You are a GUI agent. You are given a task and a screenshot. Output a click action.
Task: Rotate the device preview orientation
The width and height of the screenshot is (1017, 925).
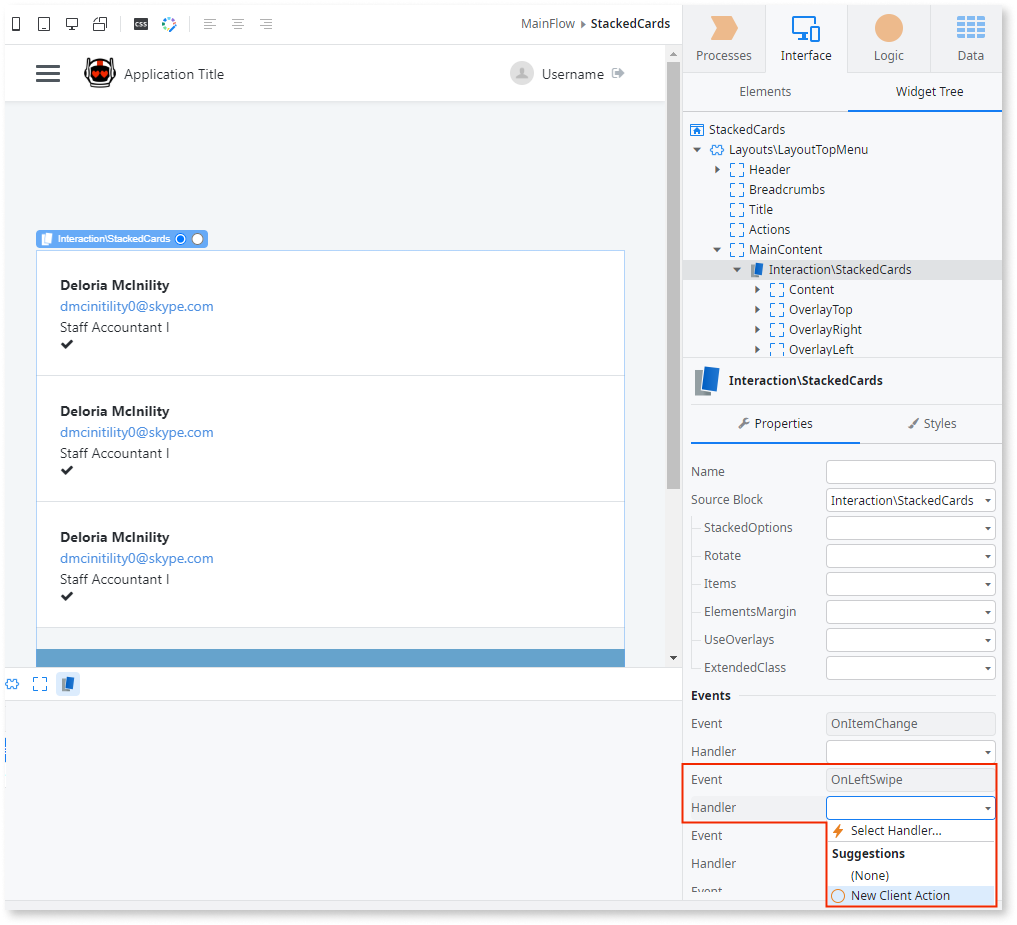99,23
